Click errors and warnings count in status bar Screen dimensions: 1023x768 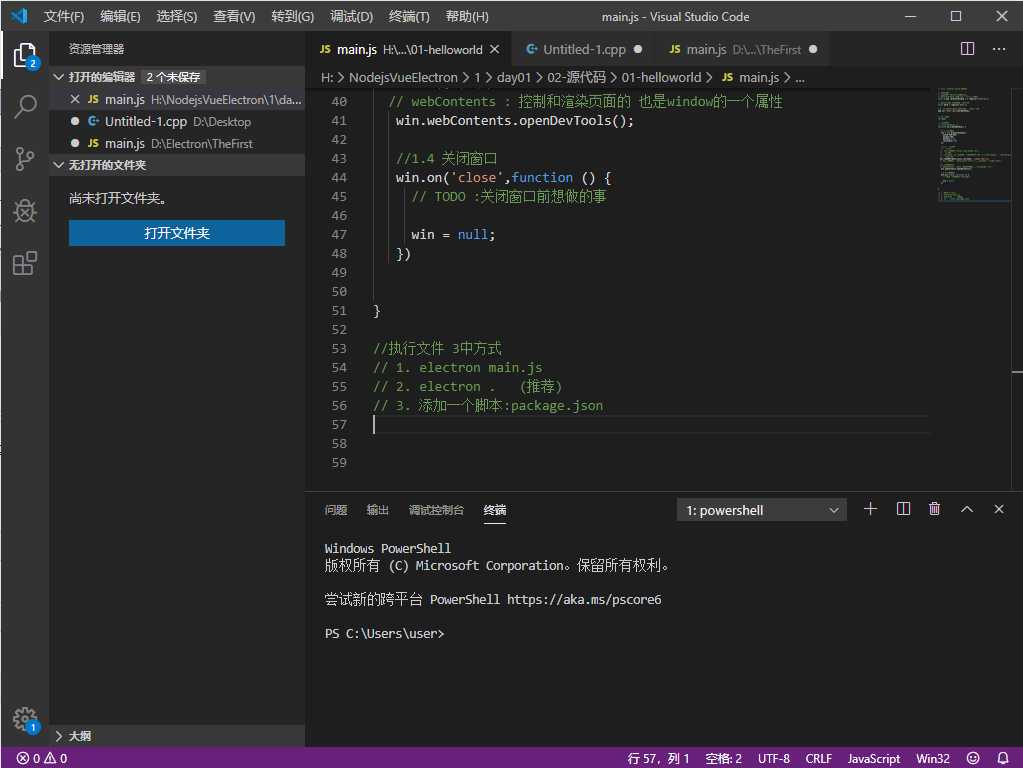pos(42,758)
